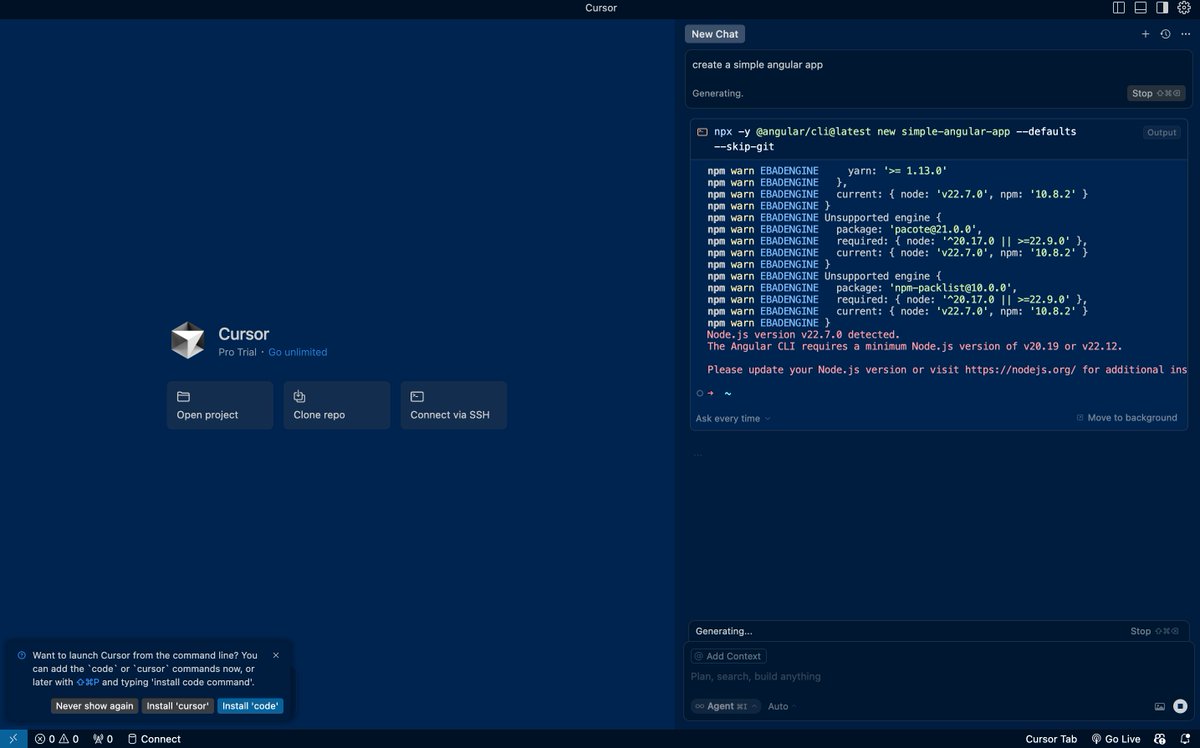The height and width of the screenshot is (748, 1200).
Task: Toggle the Output label on command block
Action: tap(1161, 132)
